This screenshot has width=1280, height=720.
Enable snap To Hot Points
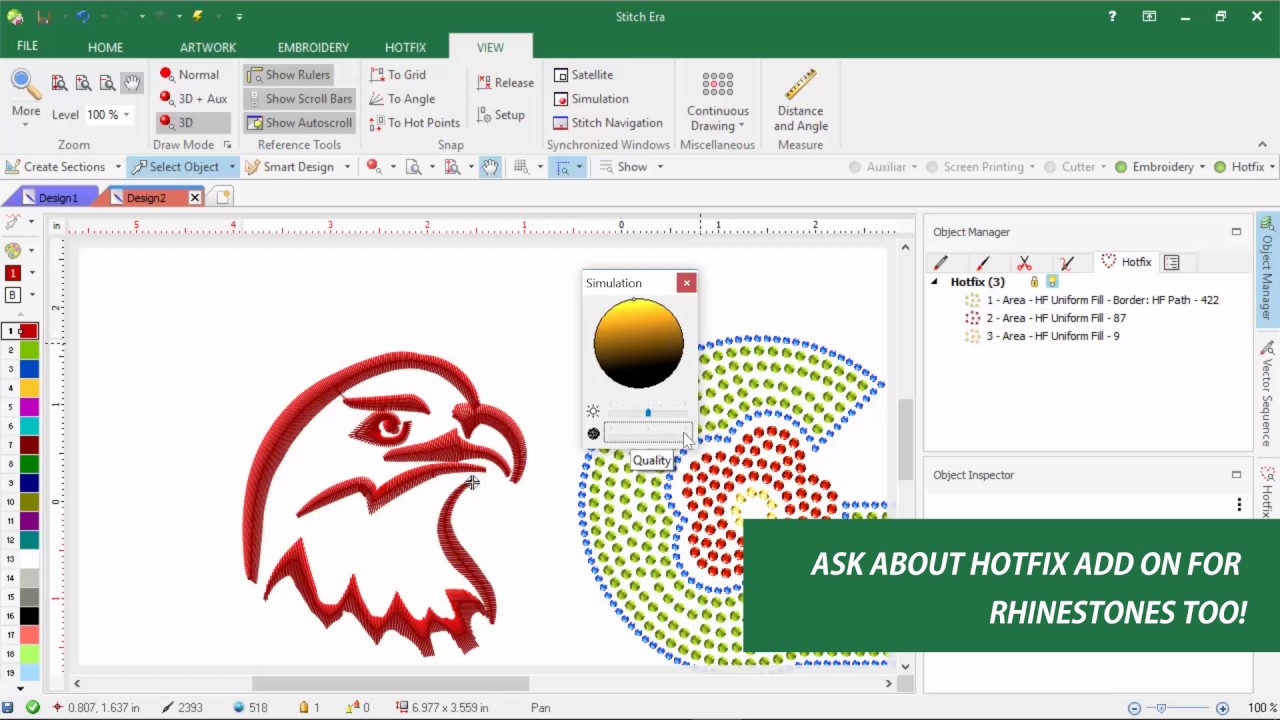coord(414,123)
